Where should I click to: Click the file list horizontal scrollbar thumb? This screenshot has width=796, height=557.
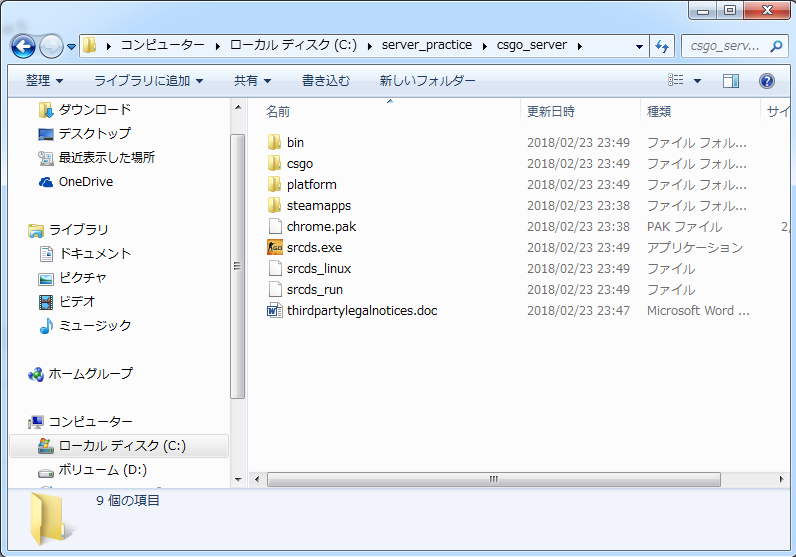tap(493, 479)
